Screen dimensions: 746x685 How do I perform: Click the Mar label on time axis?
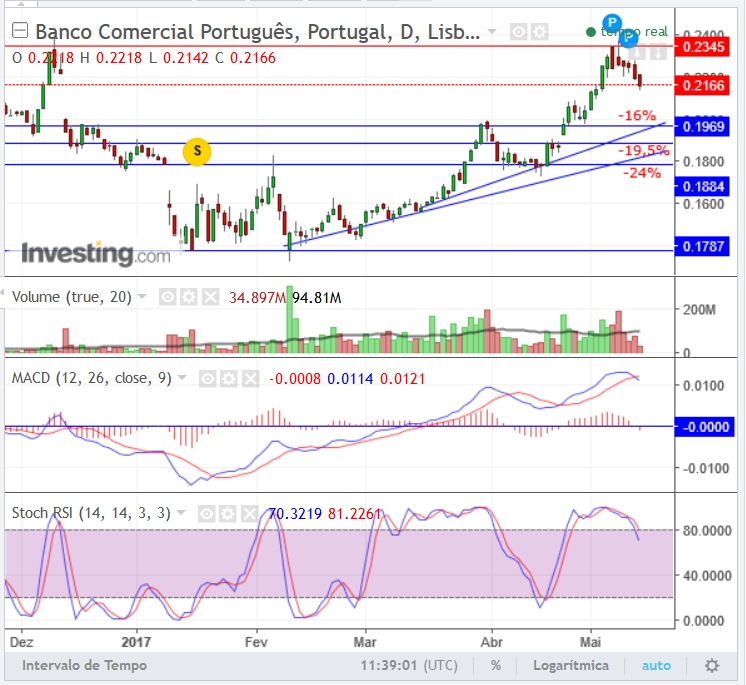point(365,642)
